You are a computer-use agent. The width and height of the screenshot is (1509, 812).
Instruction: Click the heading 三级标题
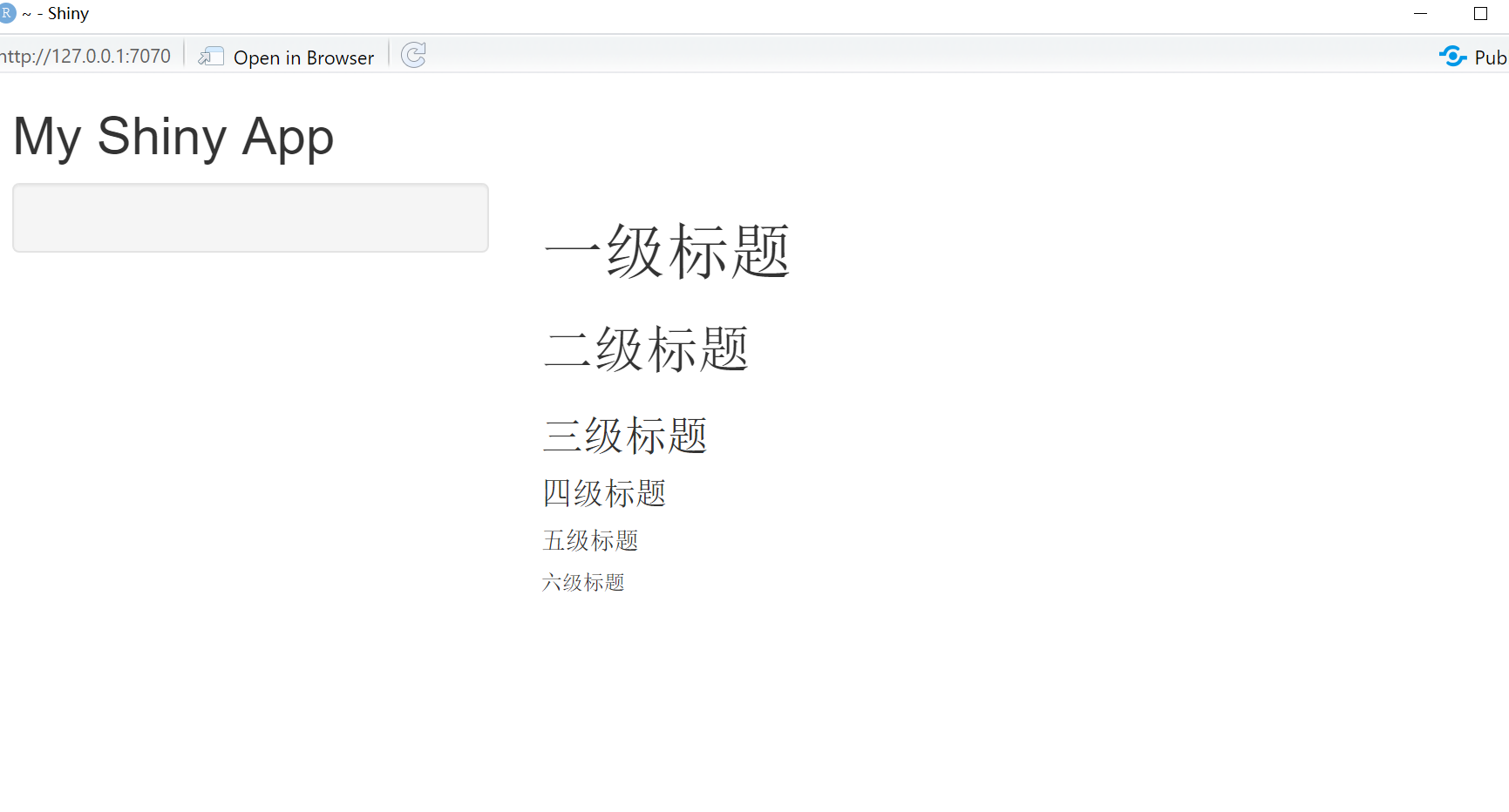point(624,434)
